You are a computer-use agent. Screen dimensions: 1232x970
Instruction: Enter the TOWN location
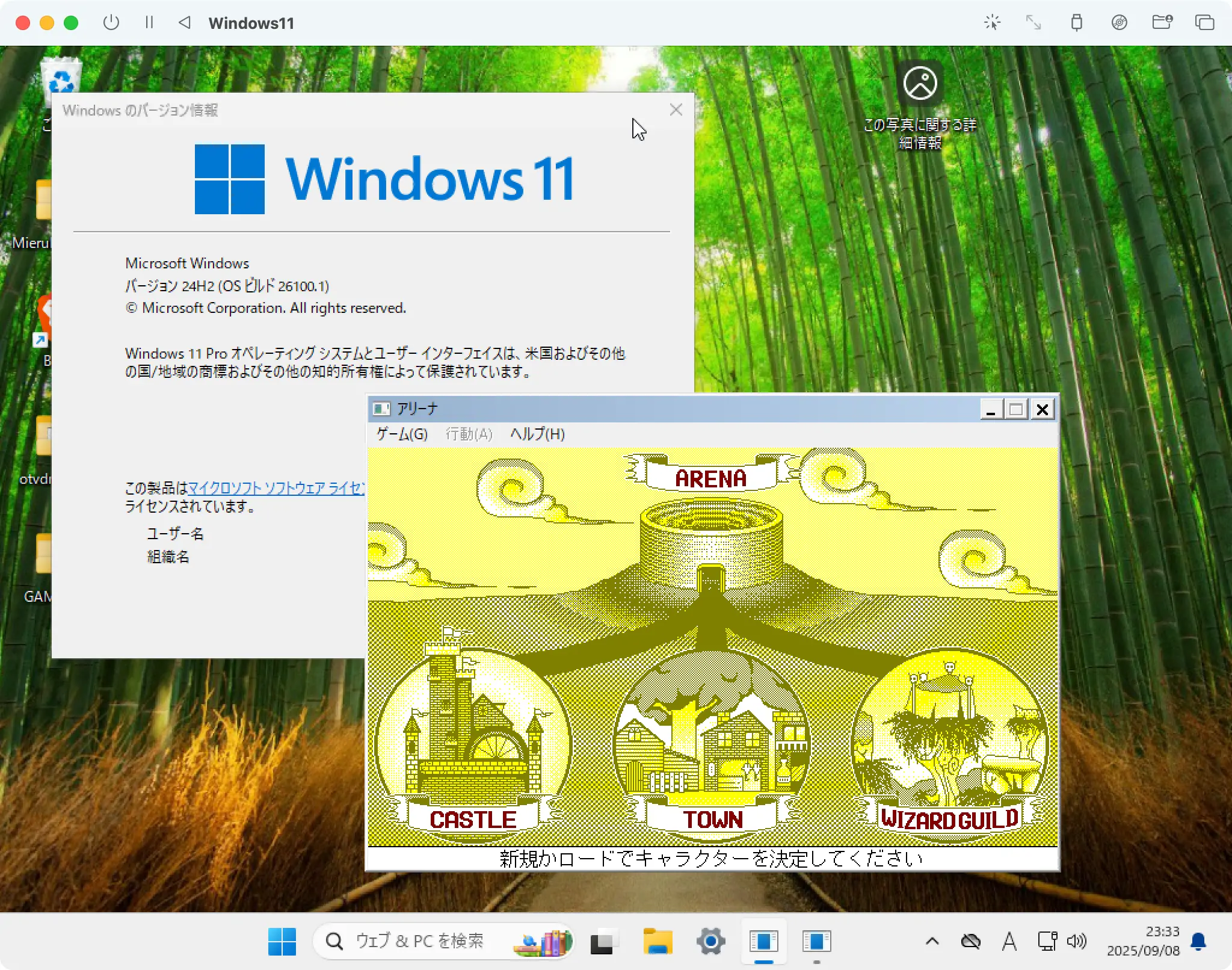click(712, 746)
